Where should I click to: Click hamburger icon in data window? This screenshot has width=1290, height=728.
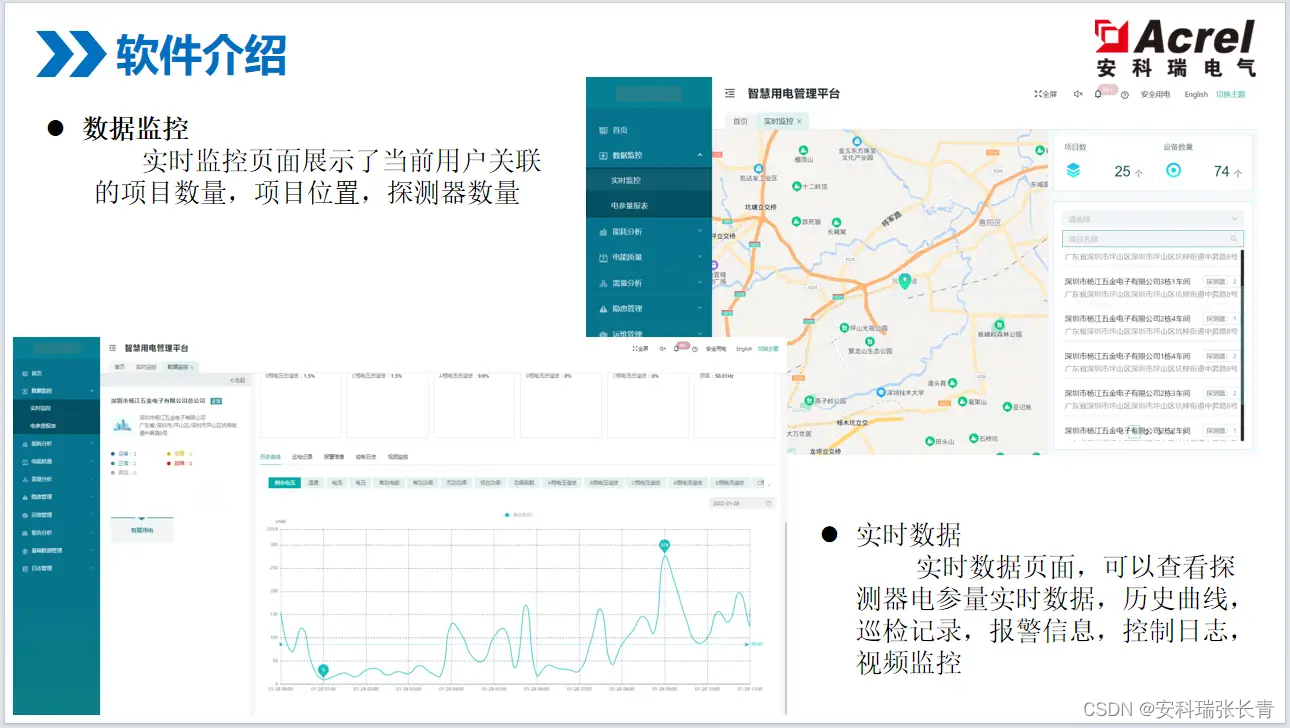pos(112,348)
